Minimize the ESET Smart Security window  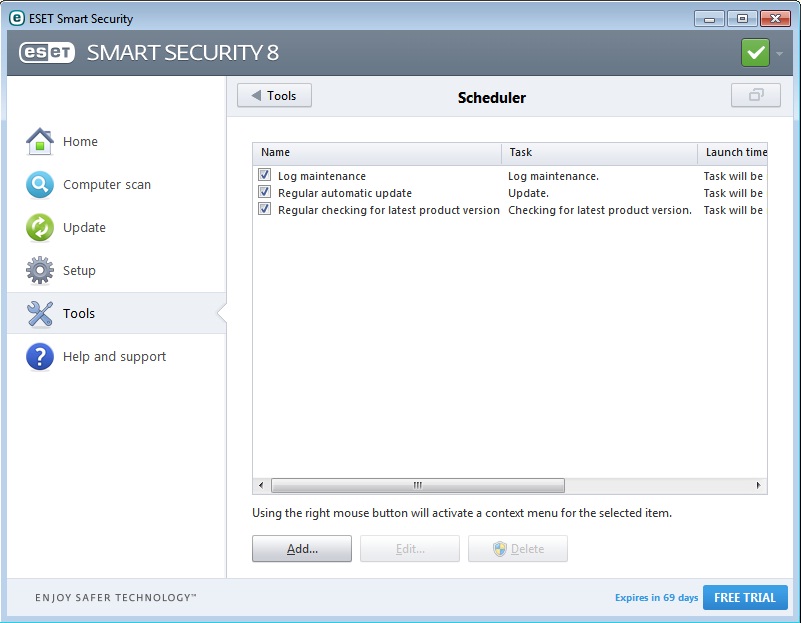click(709, 19)
